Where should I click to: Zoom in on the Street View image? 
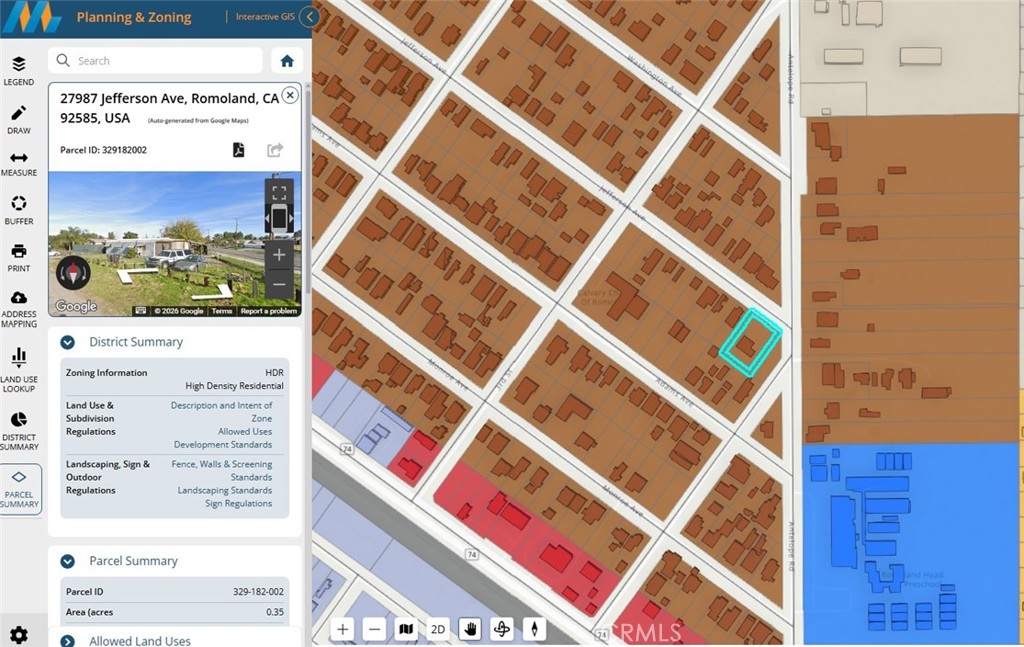[x=279, y=255]
